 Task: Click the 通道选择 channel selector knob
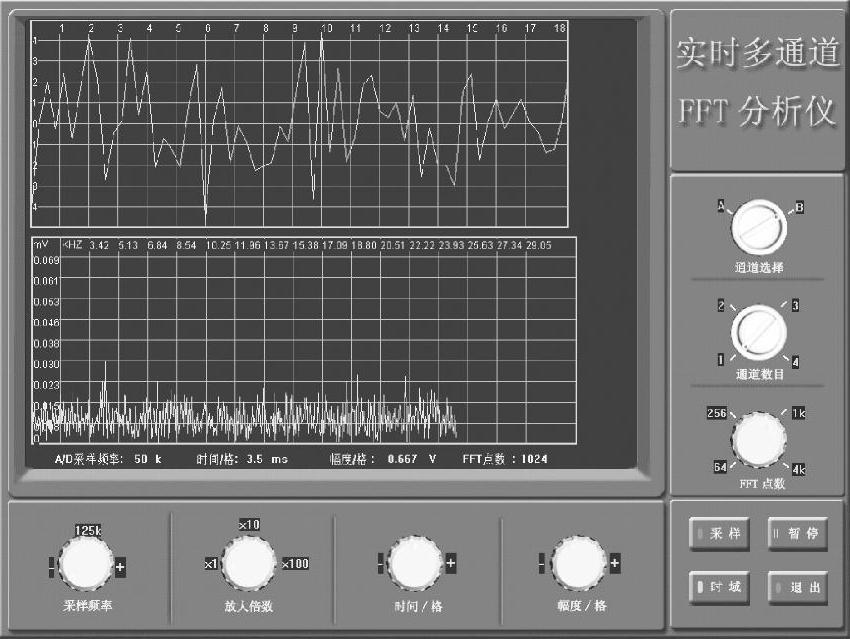pos(758,229)
